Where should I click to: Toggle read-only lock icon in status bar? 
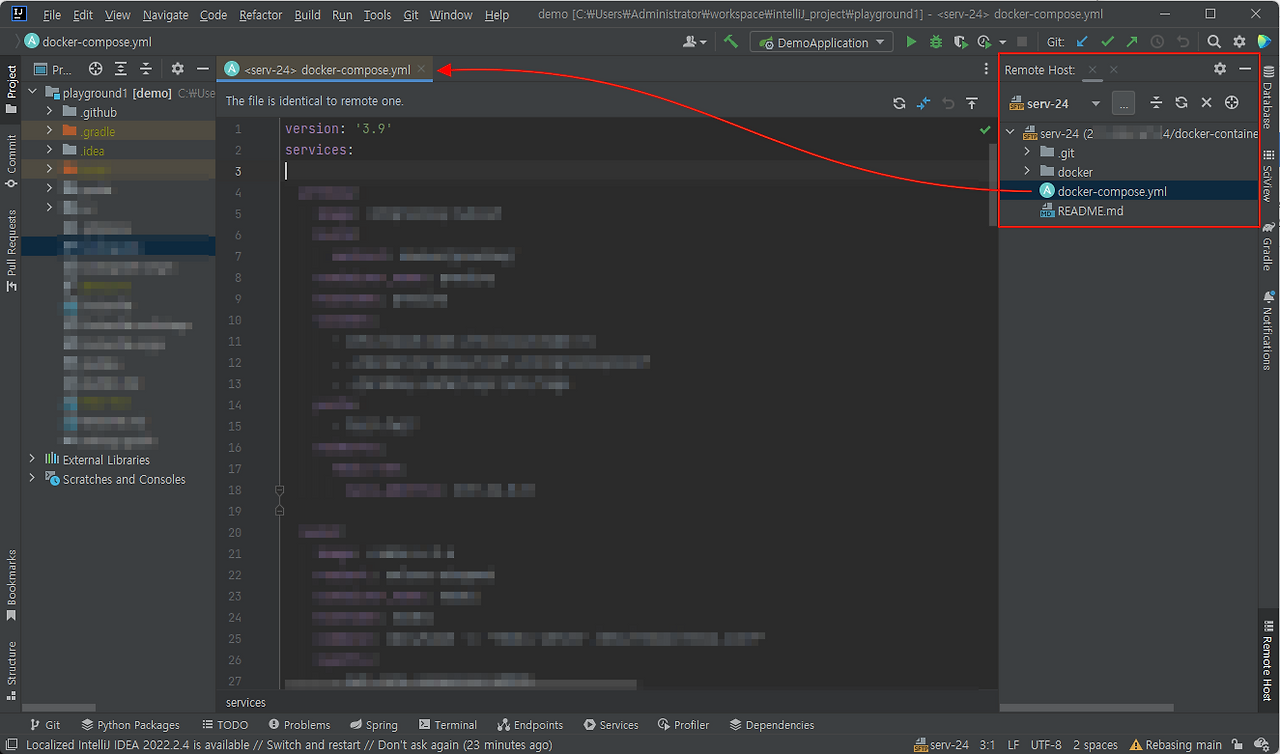[x=1237, y=745]
